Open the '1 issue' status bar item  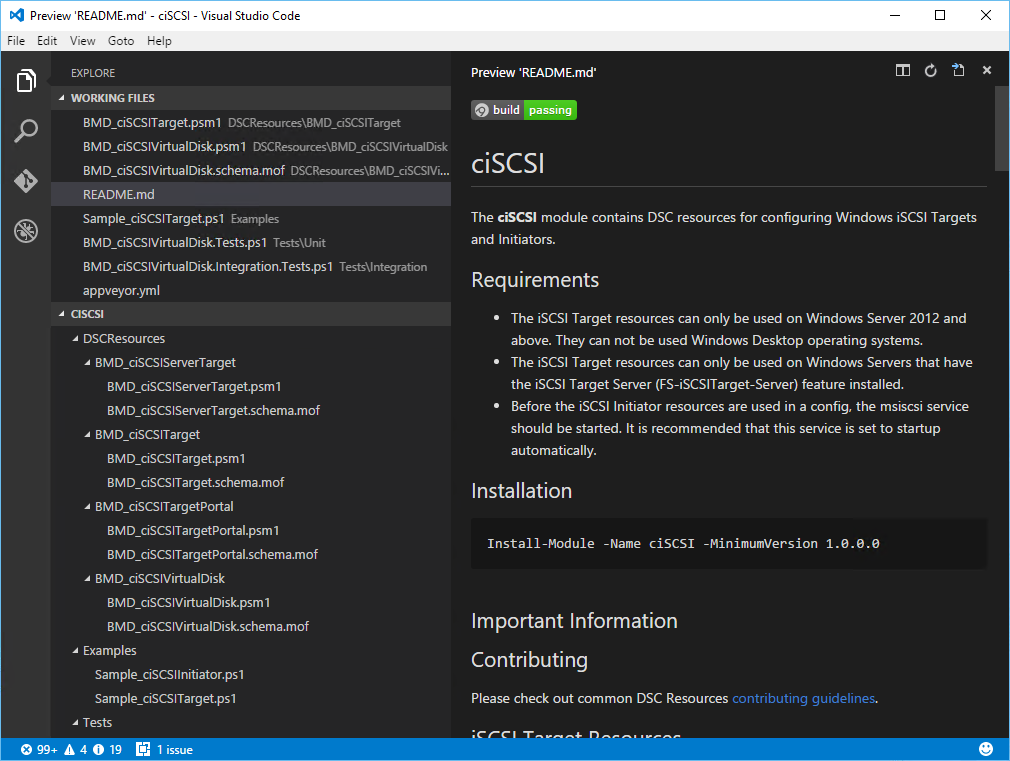coord(164,749)
